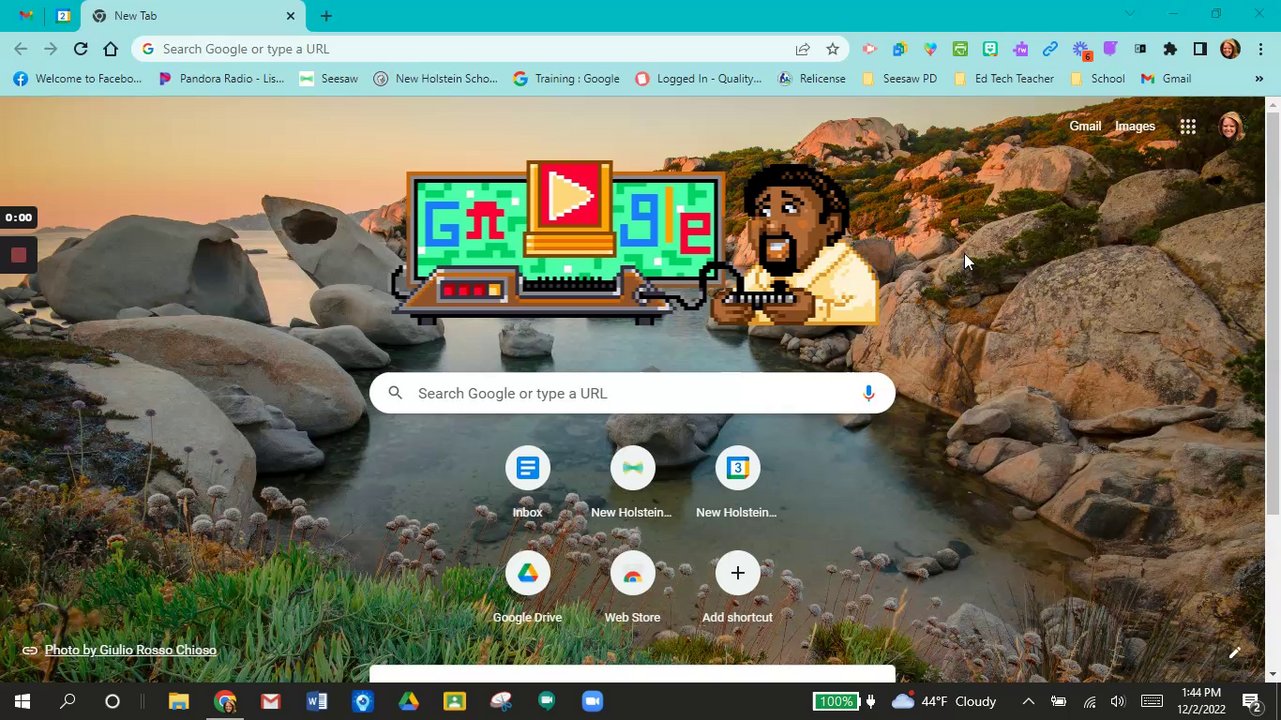Expand the Ed Tech Teacher bookmark folder

click(x=1004, y=79)
